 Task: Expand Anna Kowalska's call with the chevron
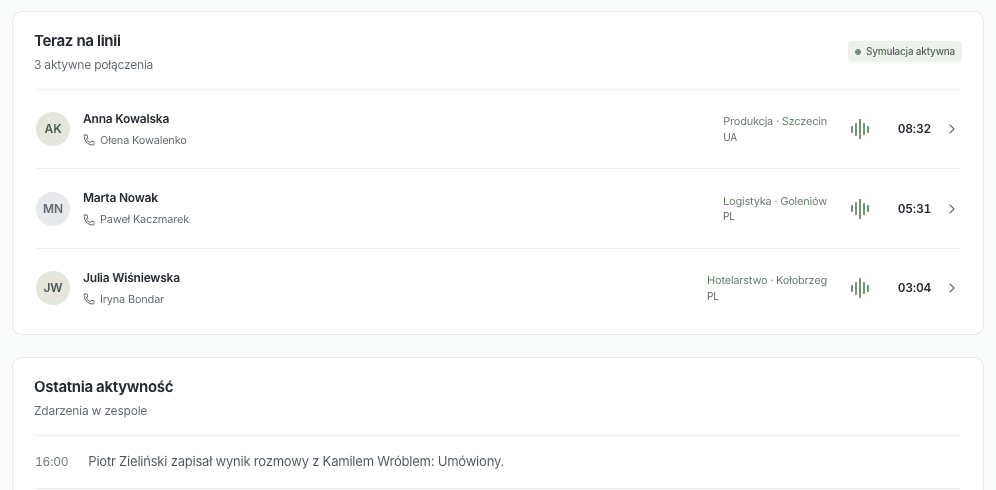click(x=952, y=129)
